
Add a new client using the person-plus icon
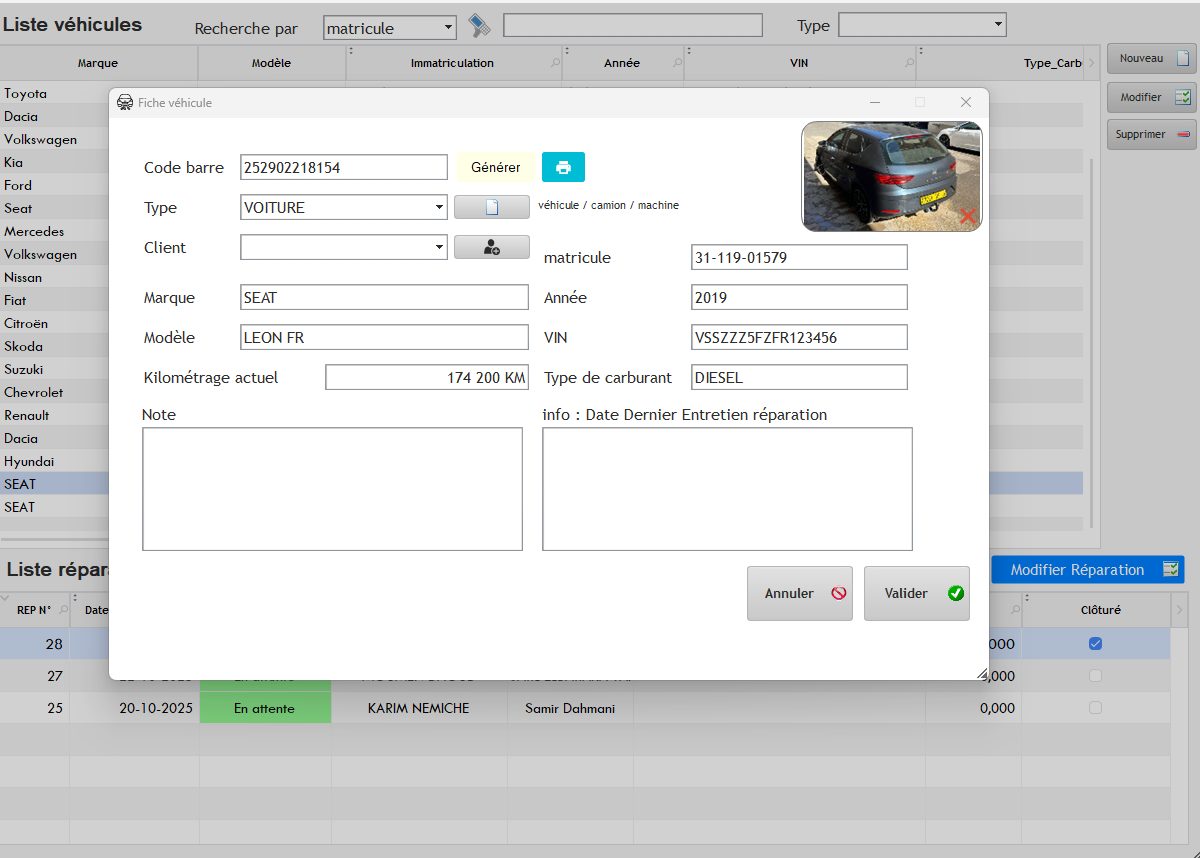pos(491,247)
